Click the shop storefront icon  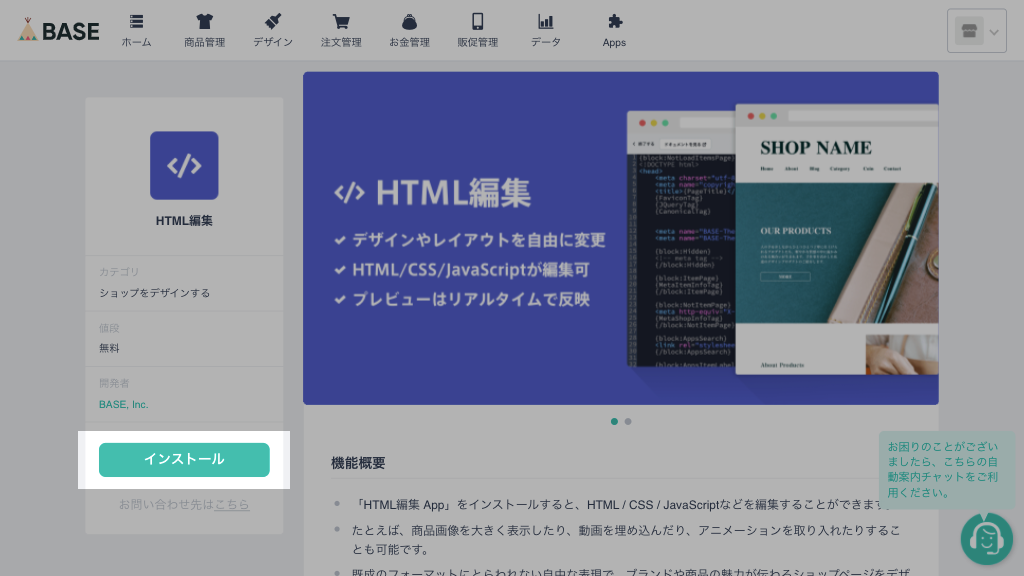pos(969,31)
